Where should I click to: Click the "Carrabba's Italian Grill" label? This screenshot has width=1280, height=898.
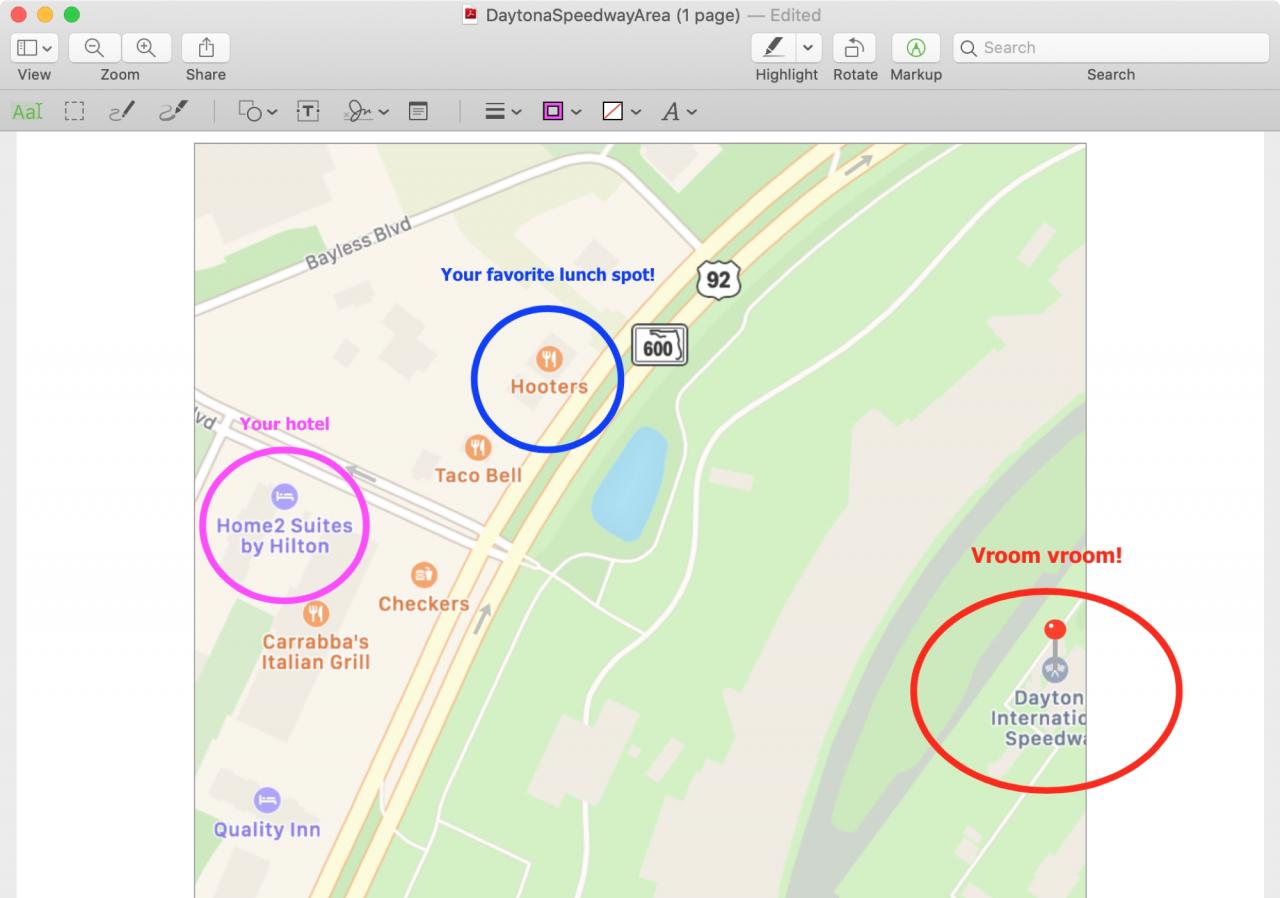coord(316,652)
